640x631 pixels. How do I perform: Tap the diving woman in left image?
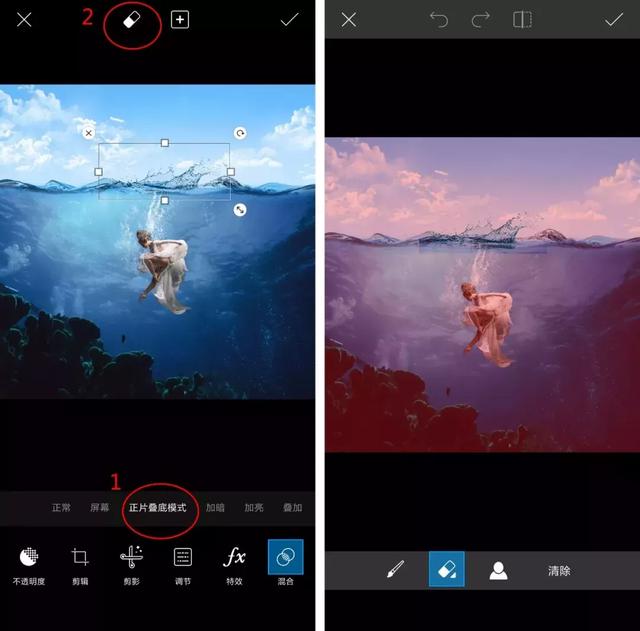pyautogui.click(x=163, y=271)
